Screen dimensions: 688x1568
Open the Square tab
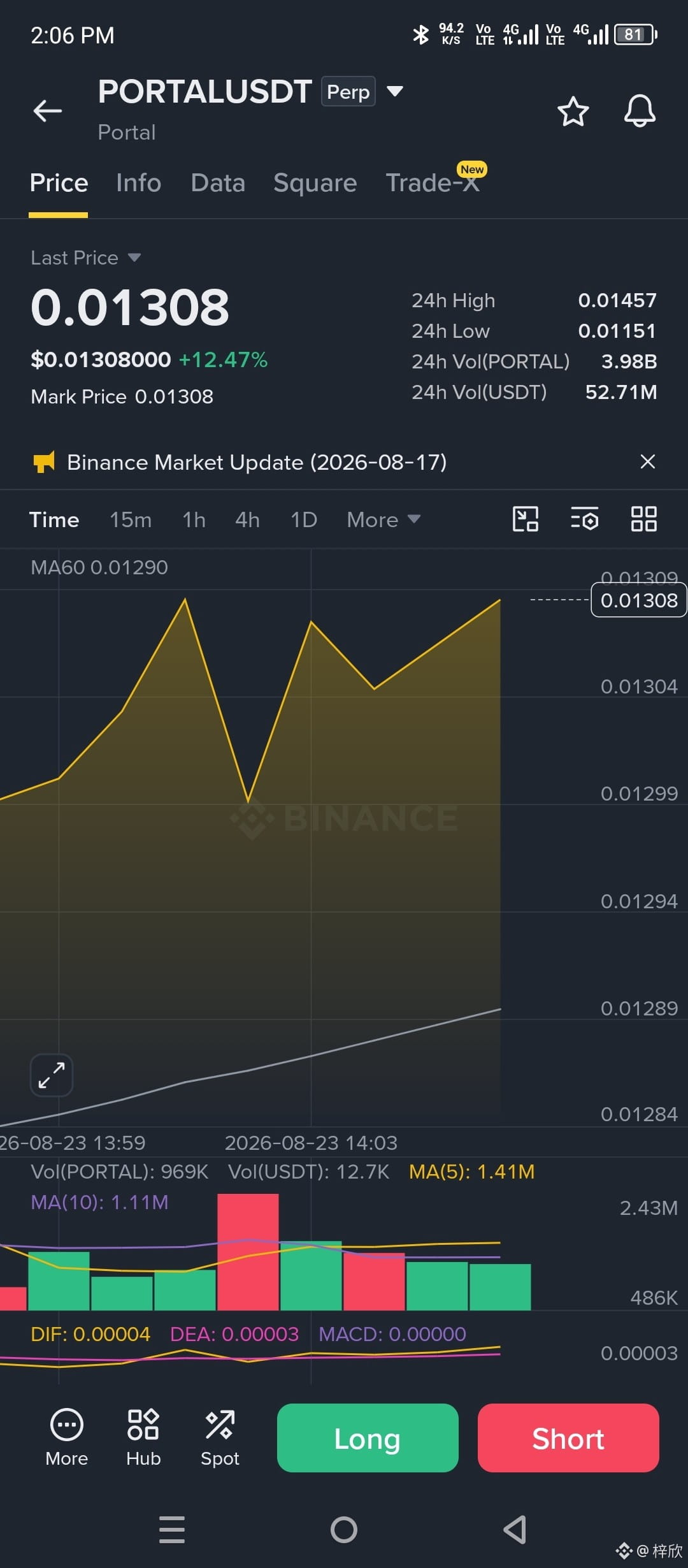[315, 184]
